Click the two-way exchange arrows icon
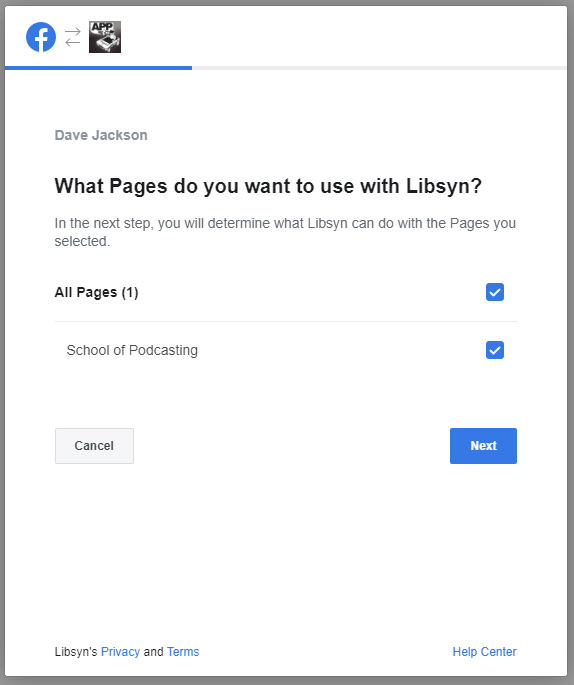Image resolution: width=574 pixels, height=685 pixels. tap(73, 37)
